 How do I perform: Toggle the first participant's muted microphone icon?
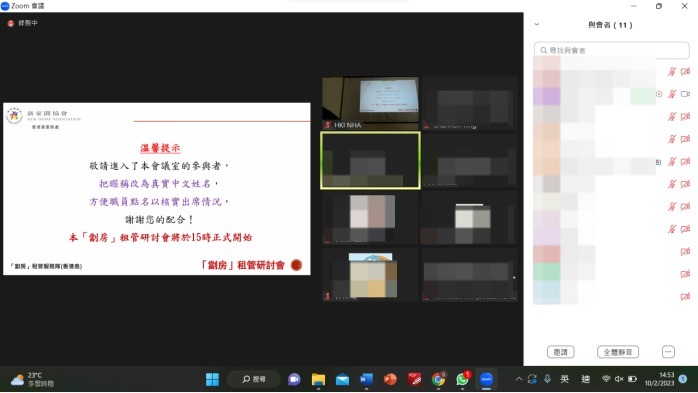pyautogui.click(x=672, y=72)
